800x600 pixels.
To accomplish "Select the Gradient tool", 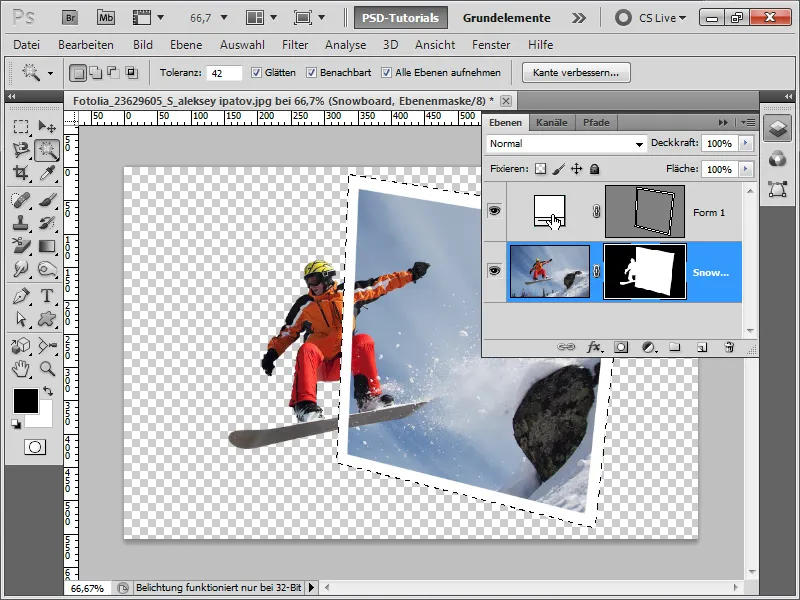I will pos(47,246).
